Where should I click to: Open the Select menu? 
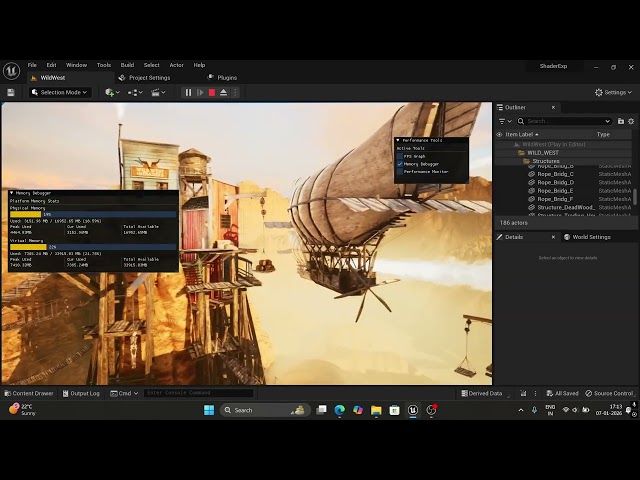[151, 65]
